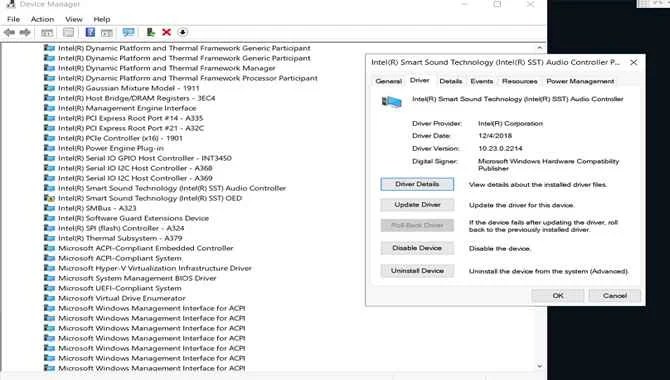Click the Back arrow toolbar icon
The height and width of the screenshot is (380, 670).
pos(9,32)
